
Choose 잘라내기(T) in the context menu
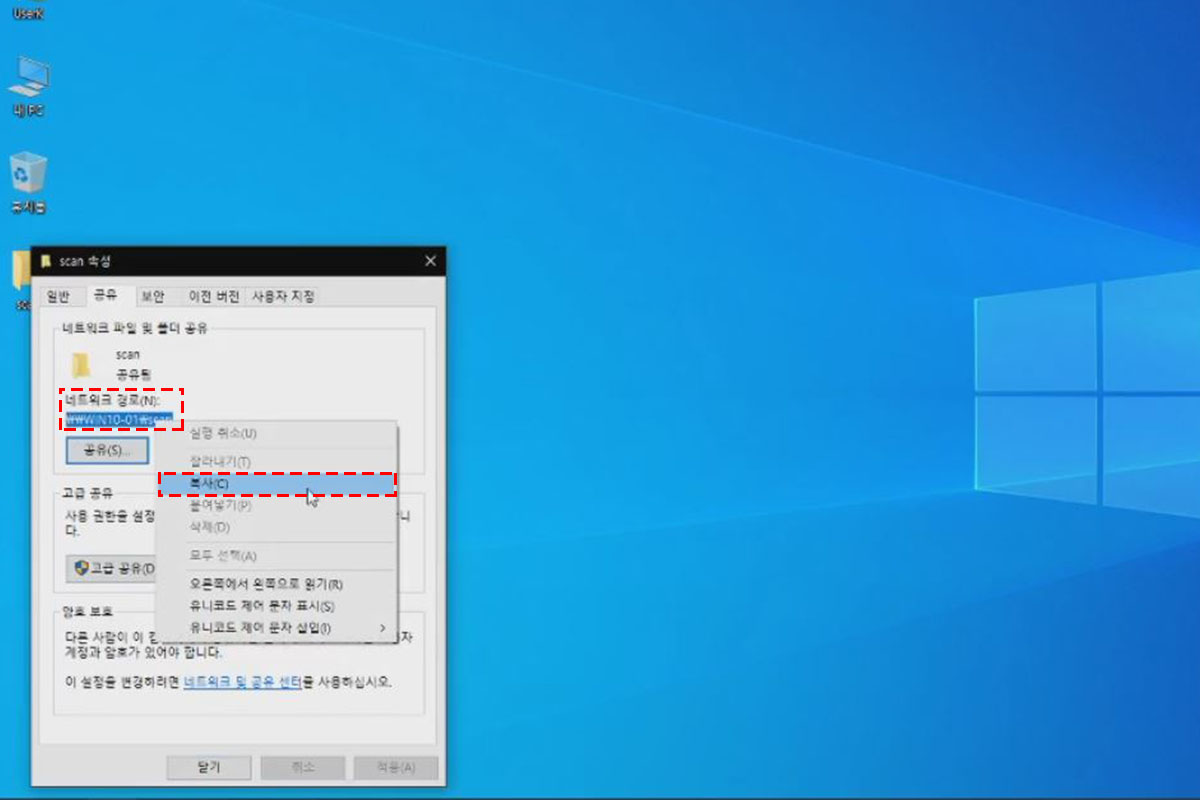(x=278, y=461)
